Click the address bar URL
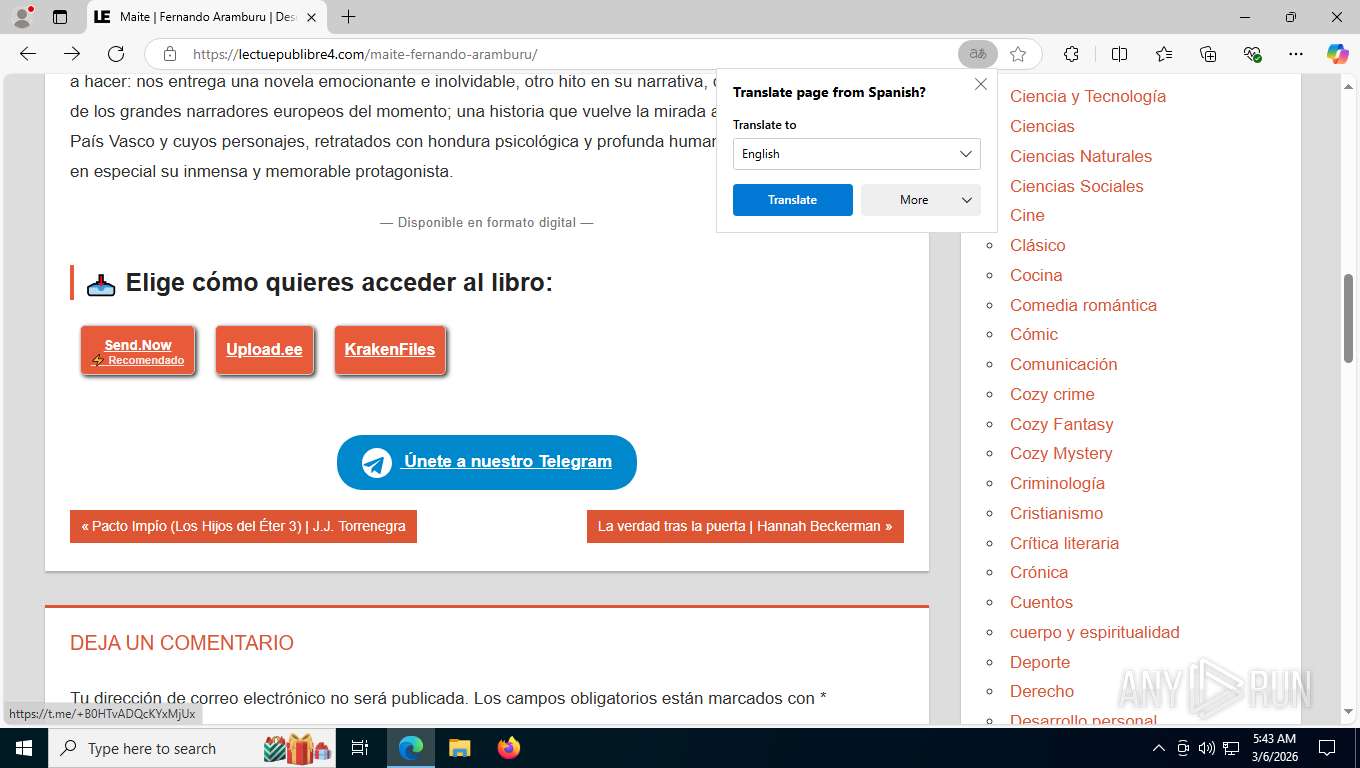1360x768 pixels. pyautogui.click(x=365, y=54)
